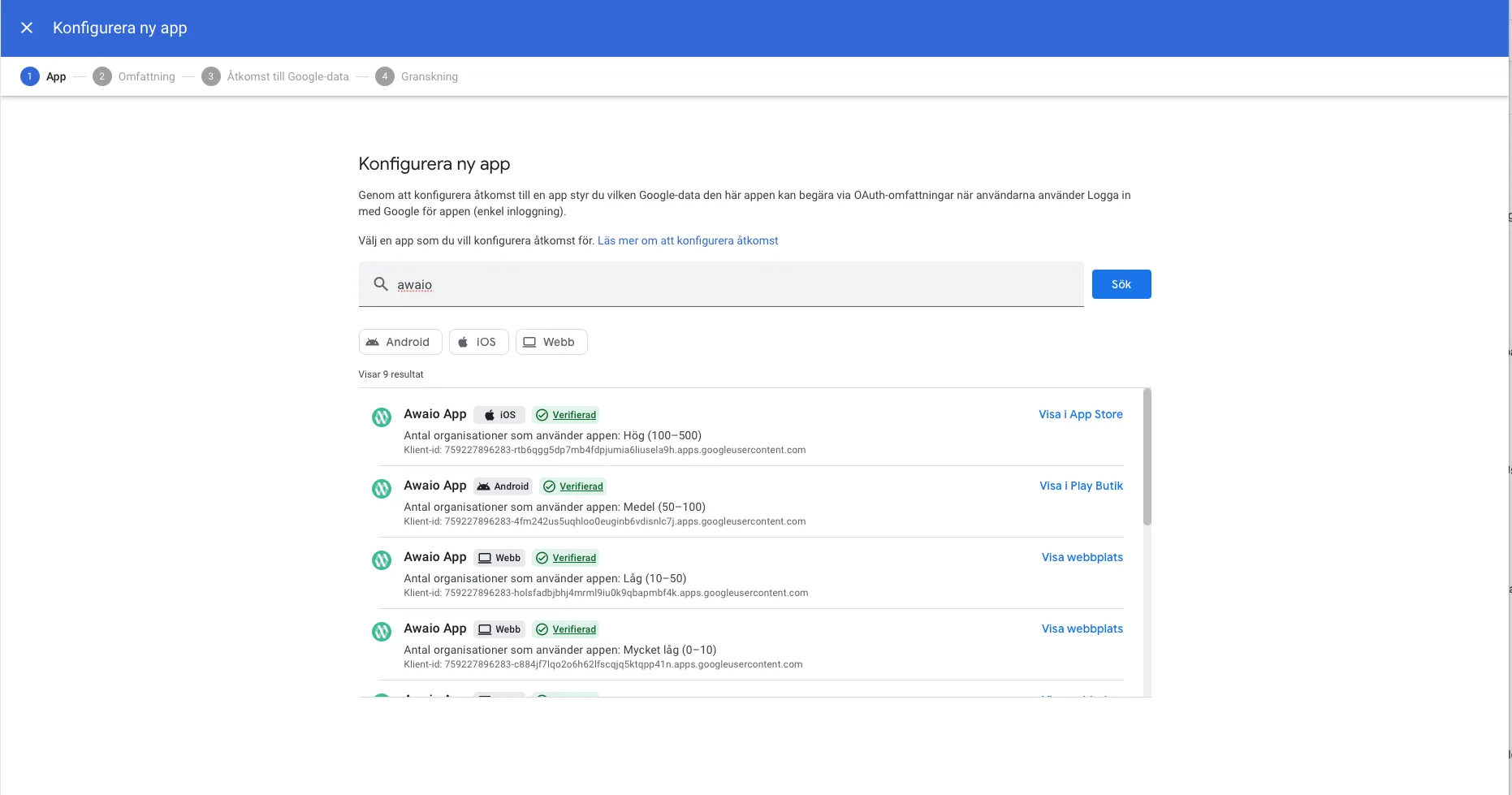Click the Sök button
The height and width of the screenshot is (795, 1512).
click(x=1121, y=284)
